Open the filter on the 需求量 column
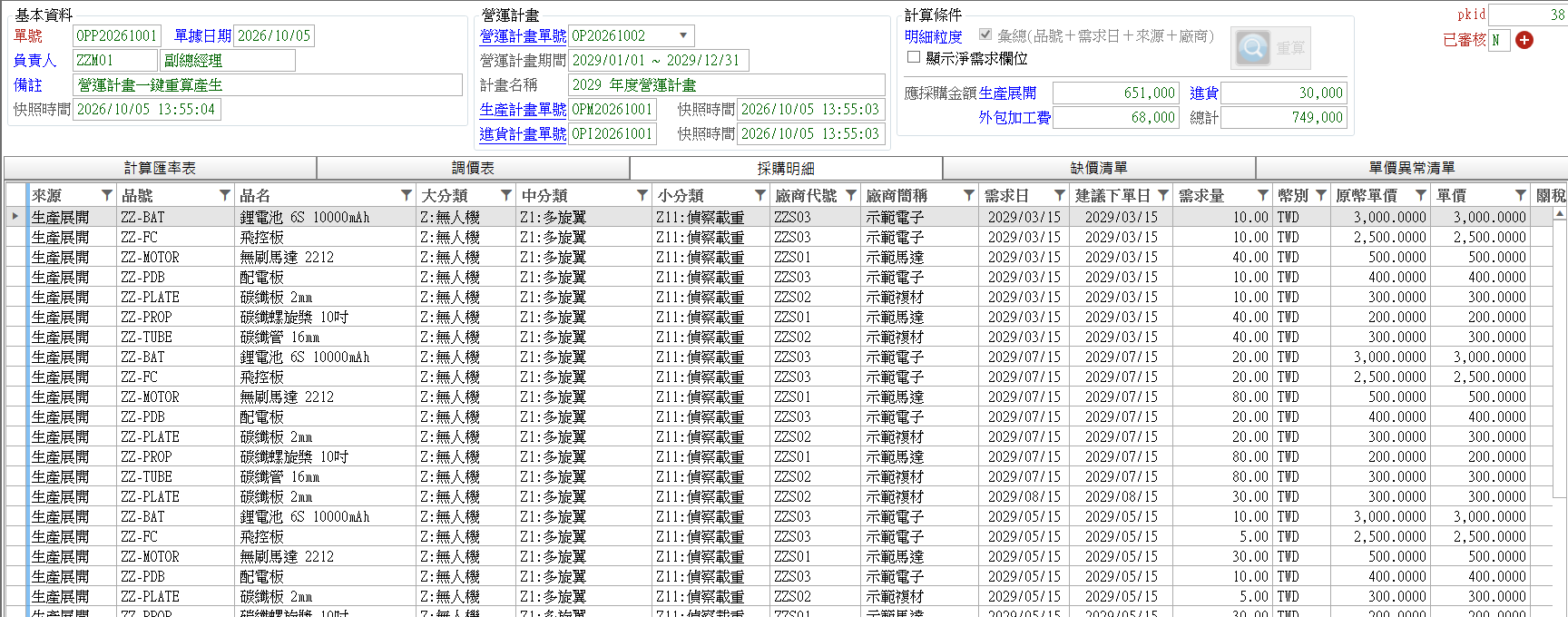 pos(1263,195)
